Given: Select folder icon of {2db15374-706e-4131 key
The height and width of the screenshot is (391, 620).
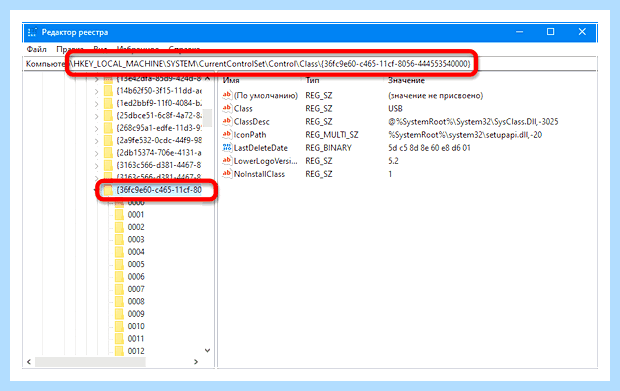Looking at the screenshot, I should point(108,153).
